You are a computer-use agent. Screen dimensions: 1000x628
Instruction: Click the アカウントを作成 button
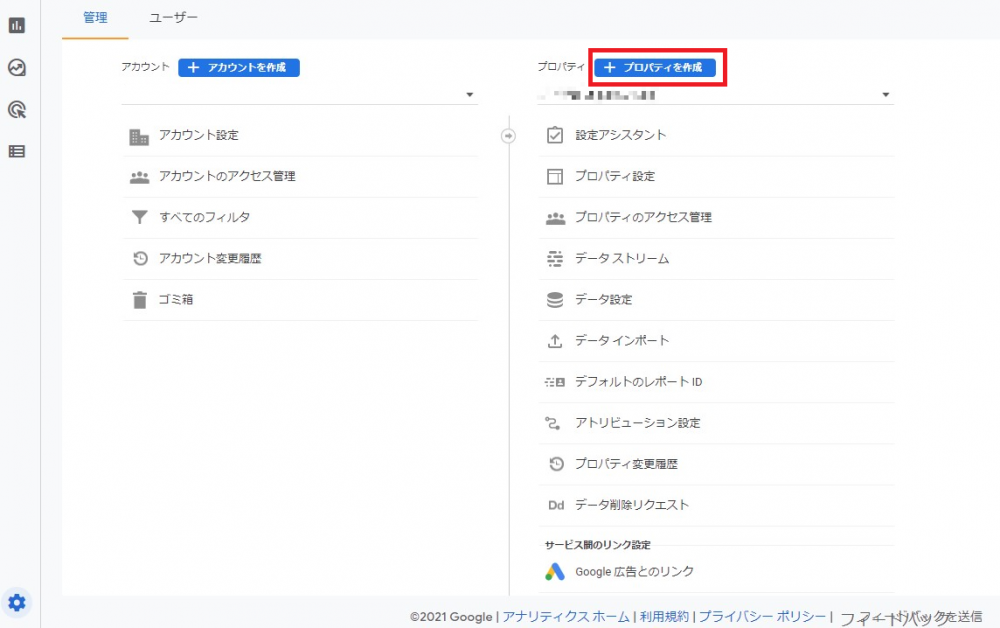pos(239,68)
